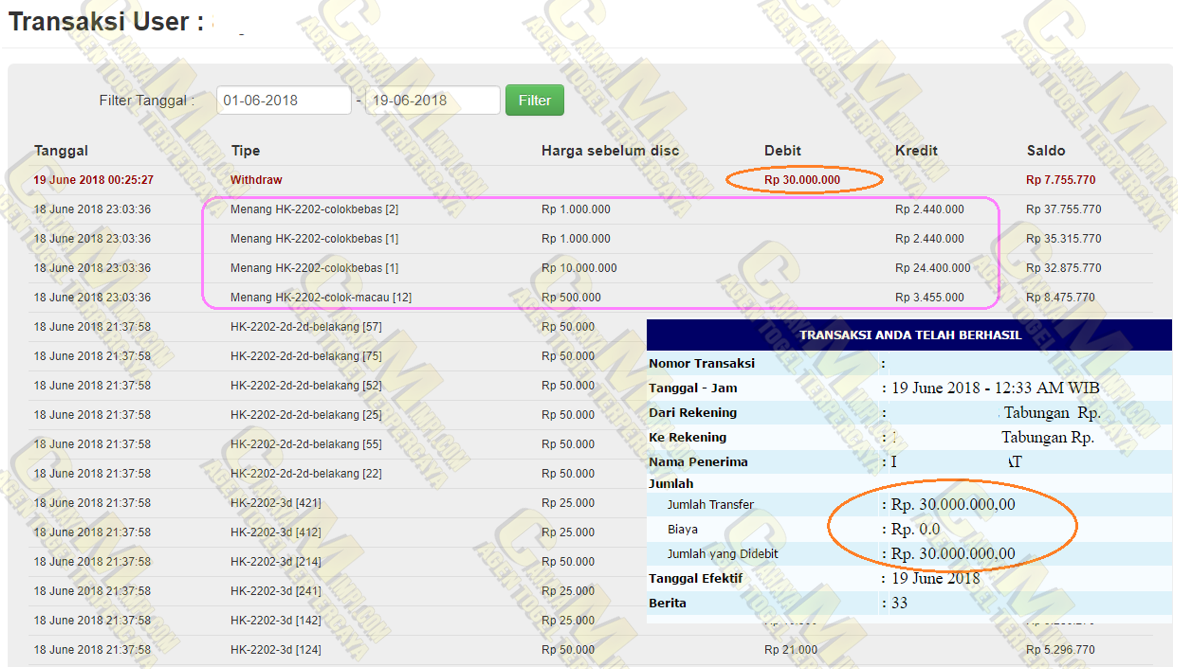The image size is (1178, 669).
Task: Click the Tipe column header
Action: click(x=245, y=151)
